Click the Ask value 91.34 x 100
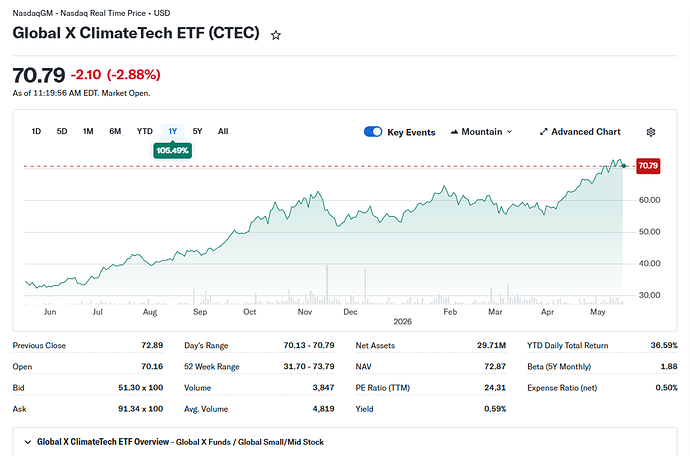The image size is (690, 456). (x=140, y=408)
